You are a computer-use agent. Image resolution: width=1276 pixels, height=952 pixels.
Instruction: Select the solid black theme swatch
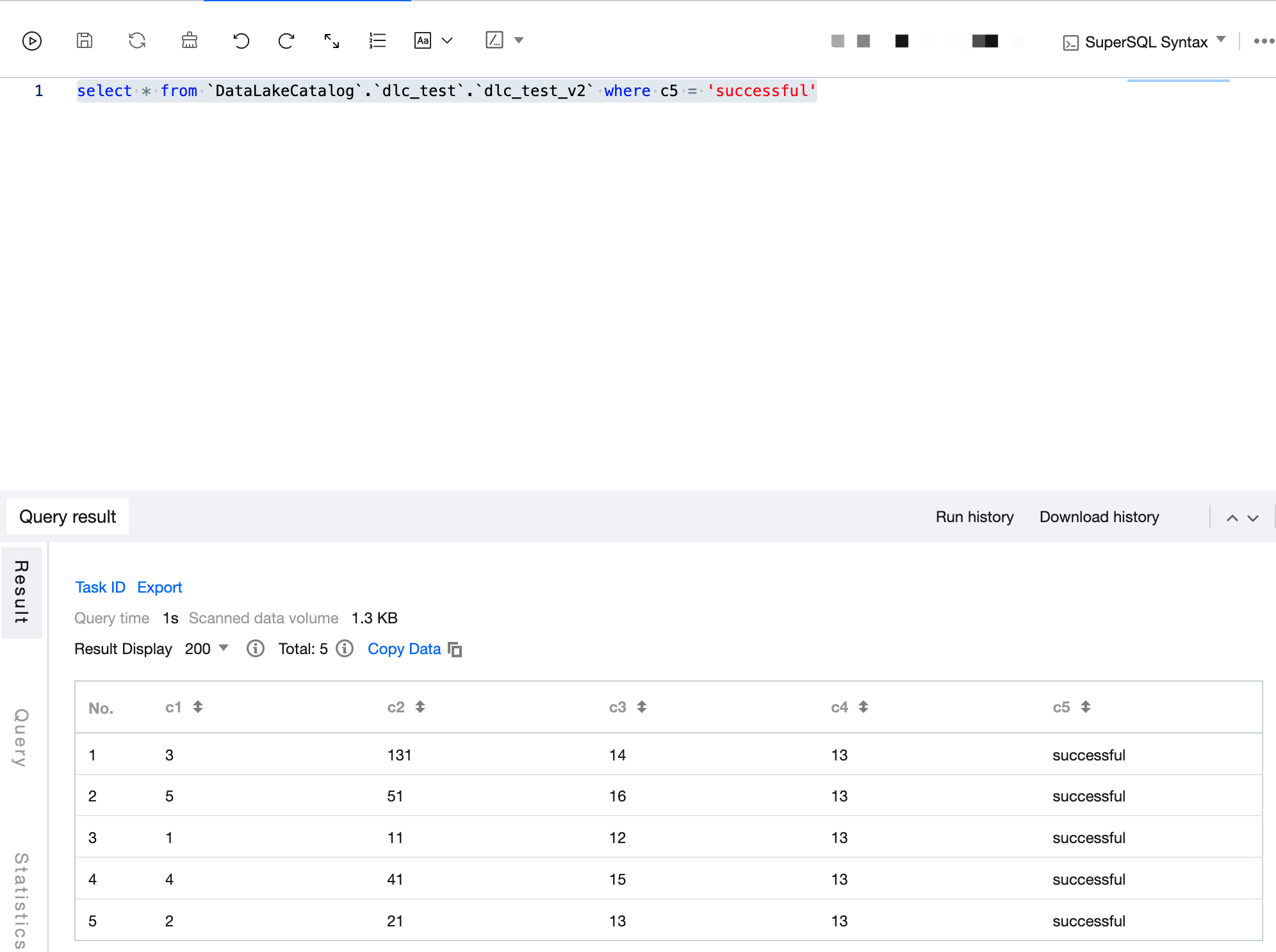tap(902, 41)
